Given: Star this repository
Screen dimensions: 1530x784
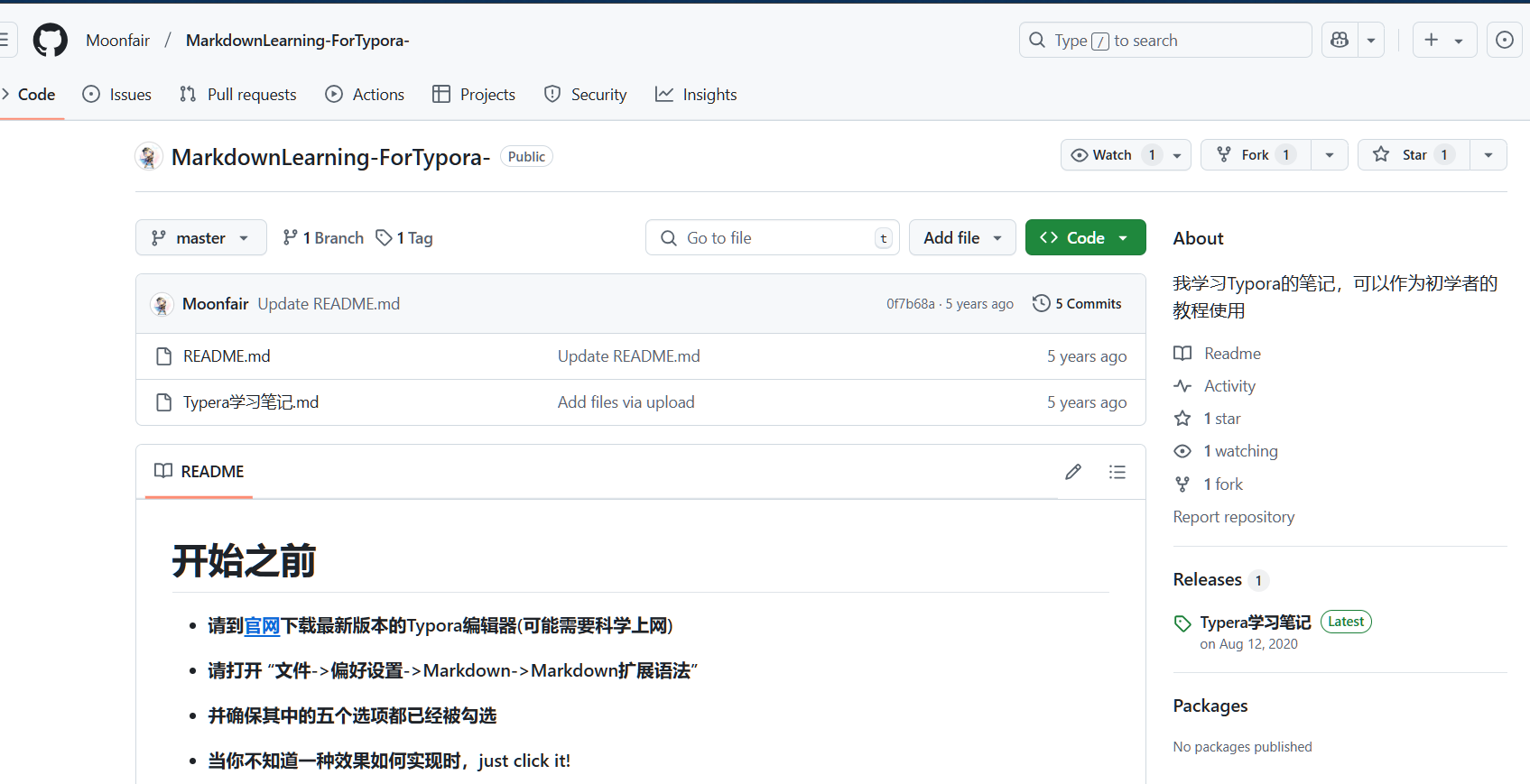Looking at the screenshot, I should [x=1414, y=155].
